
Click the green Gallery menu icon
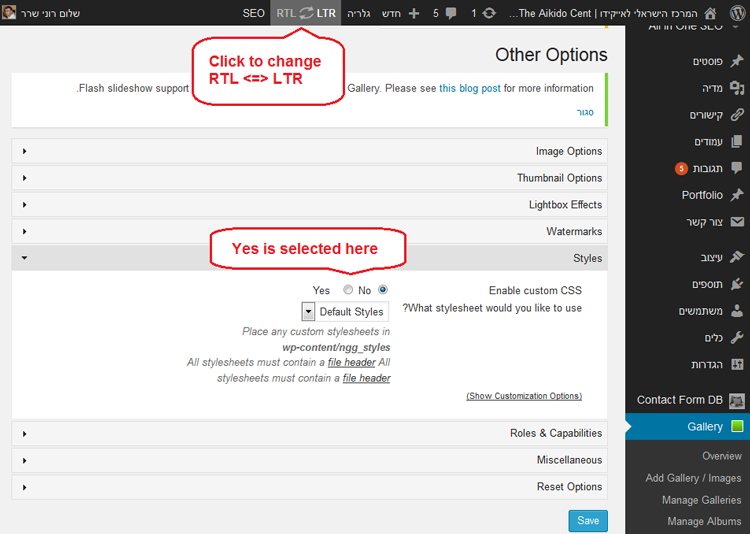point(737,426)
